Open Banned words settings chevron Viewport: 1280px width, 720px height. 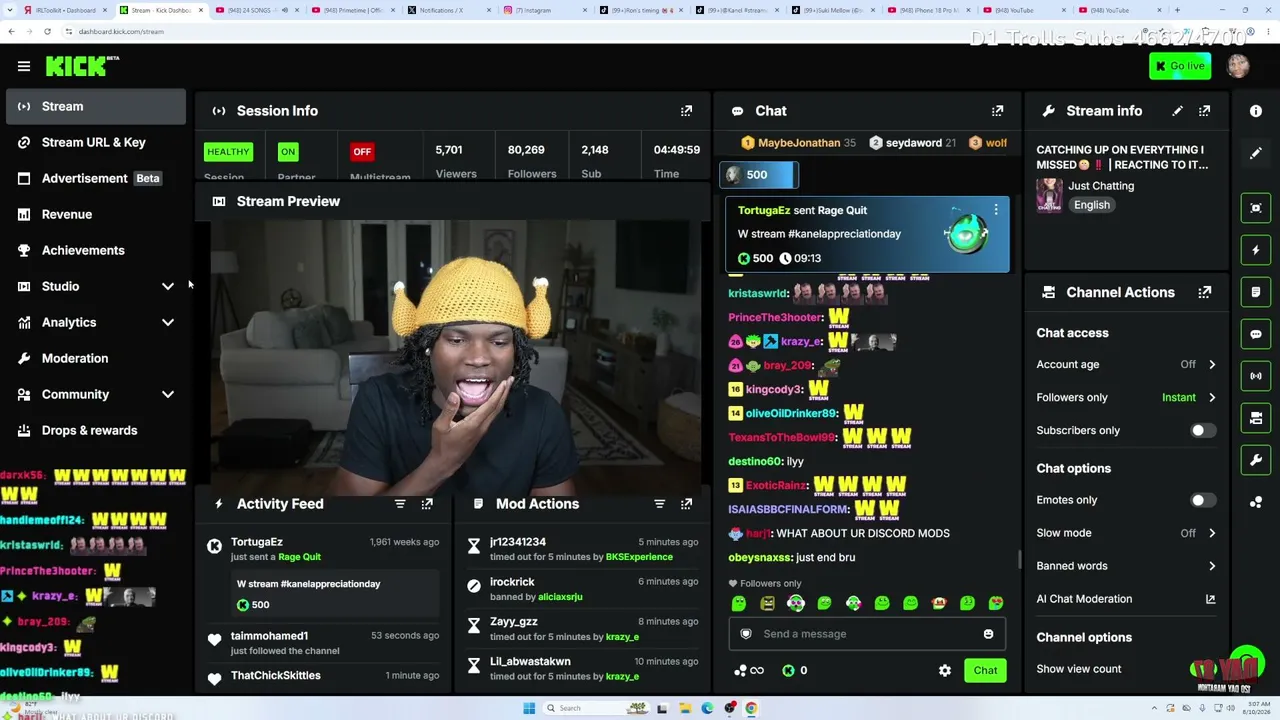point(1212,566)
